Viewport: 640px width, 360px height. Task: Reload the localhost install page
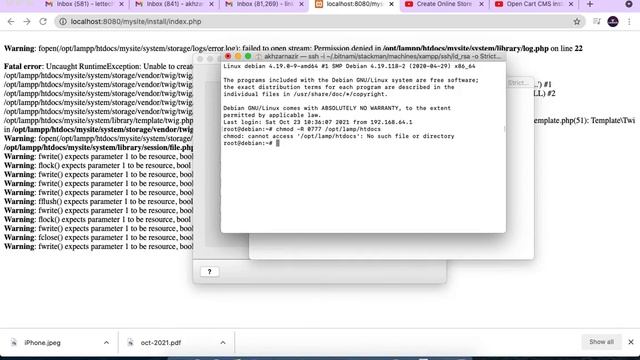click(x=43, y=22)
